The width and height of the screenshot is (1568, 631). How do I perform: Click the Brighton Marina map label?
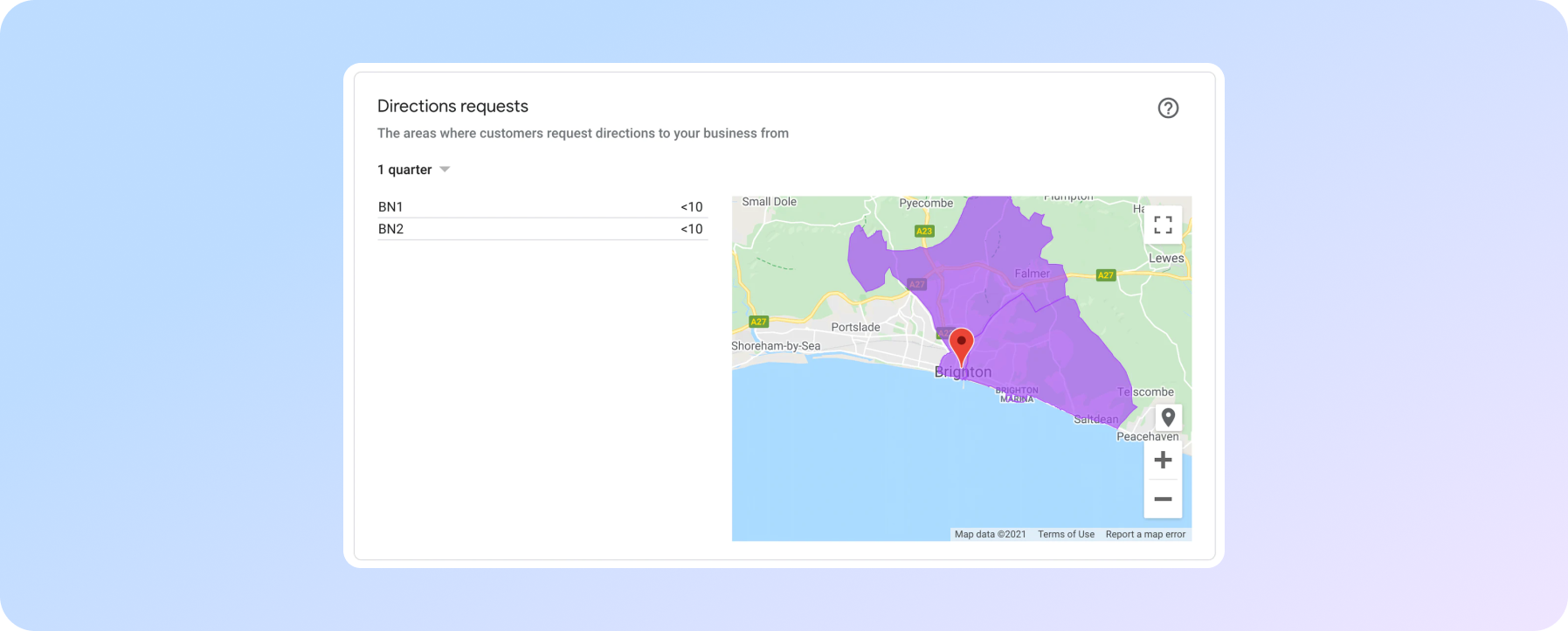1017,394
